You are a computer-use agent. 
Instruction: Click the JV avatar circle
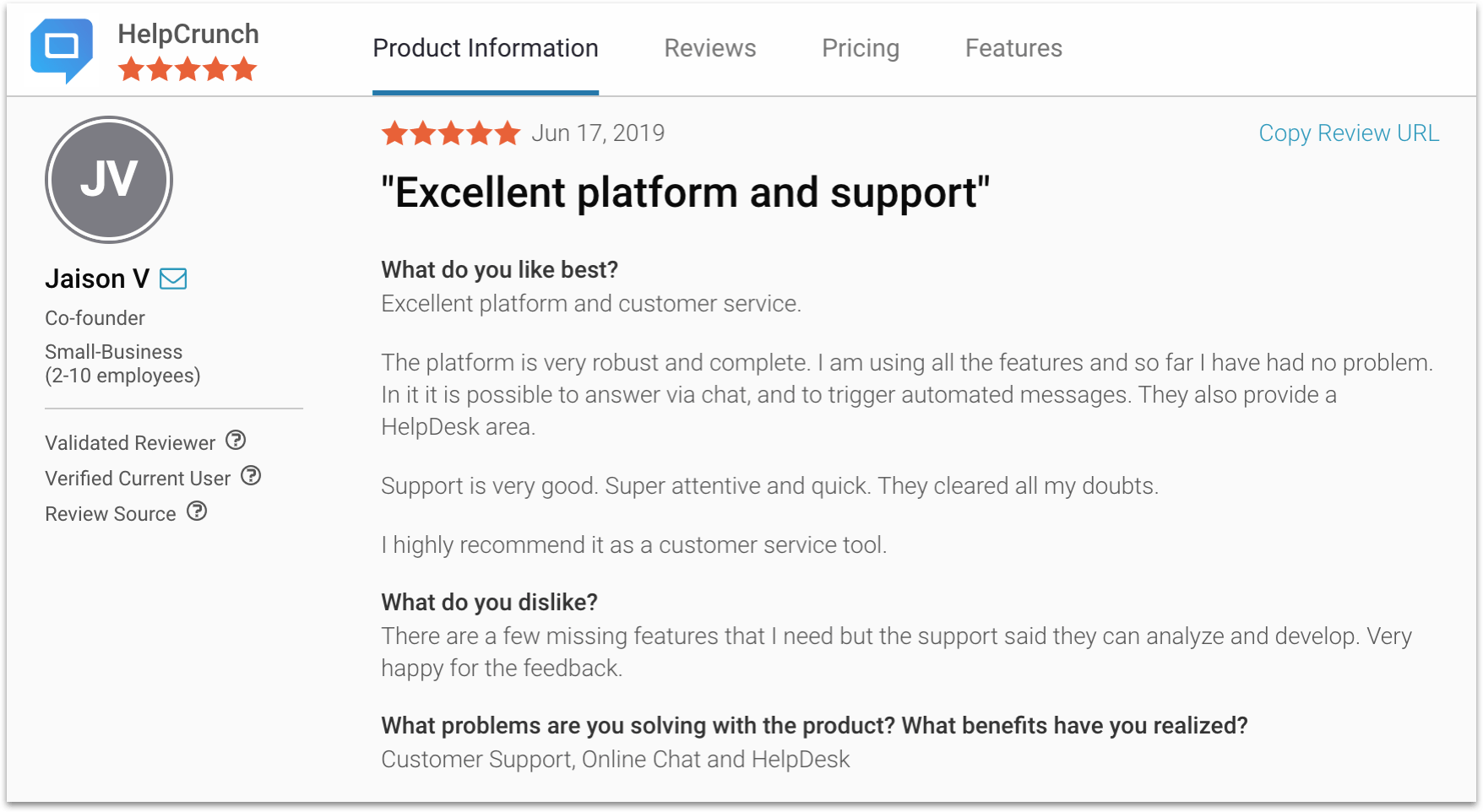click(109, 180)
